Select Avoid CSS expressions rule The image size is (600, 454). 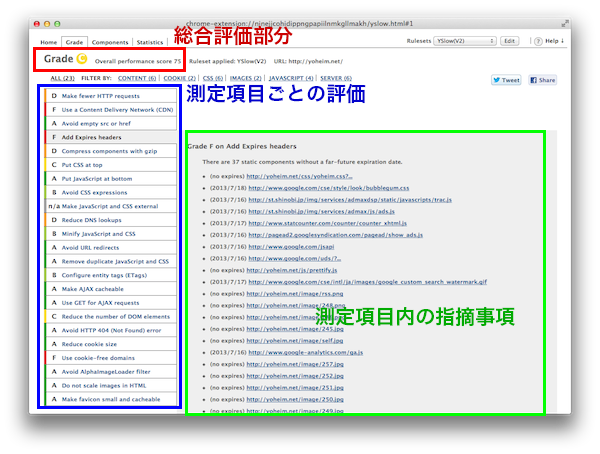point(111,193)
